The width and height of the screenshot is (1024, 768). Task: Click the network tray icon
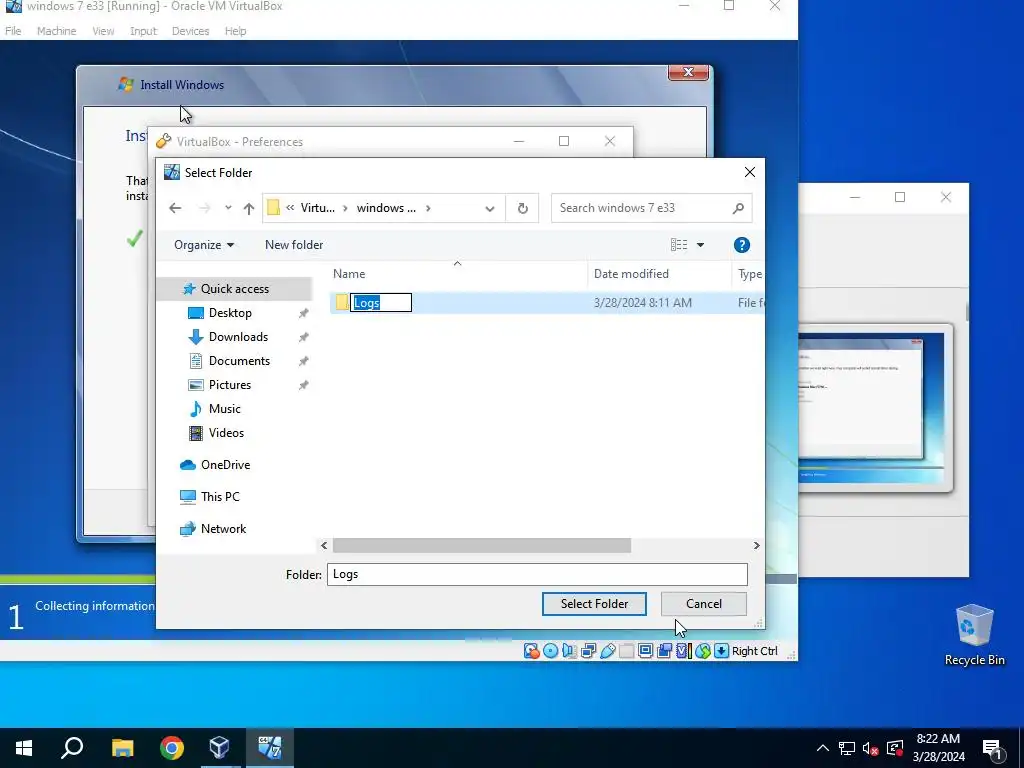[x=847, y=748]
